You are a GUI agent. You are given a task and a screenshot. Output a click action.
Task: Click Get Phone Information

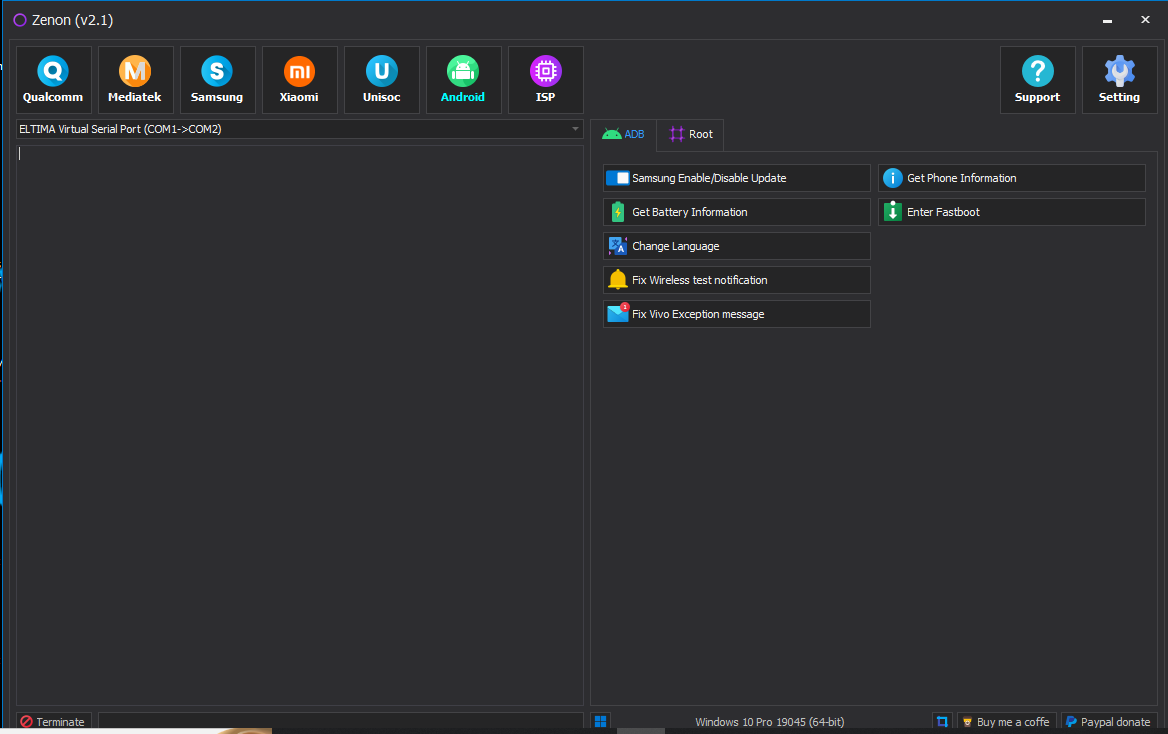pos(1012,178)
